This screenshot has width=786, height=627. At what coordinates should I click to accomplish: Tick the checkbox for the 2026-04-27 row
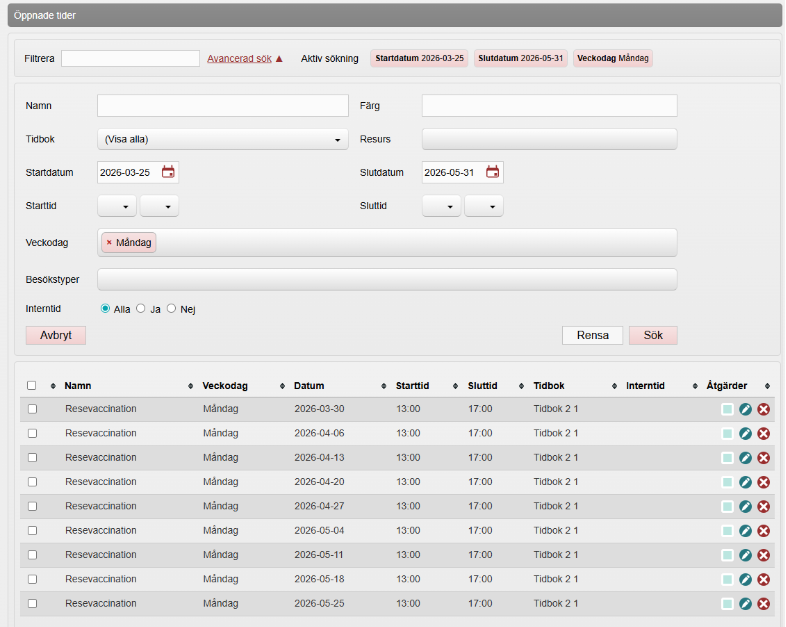pos(32,506)
